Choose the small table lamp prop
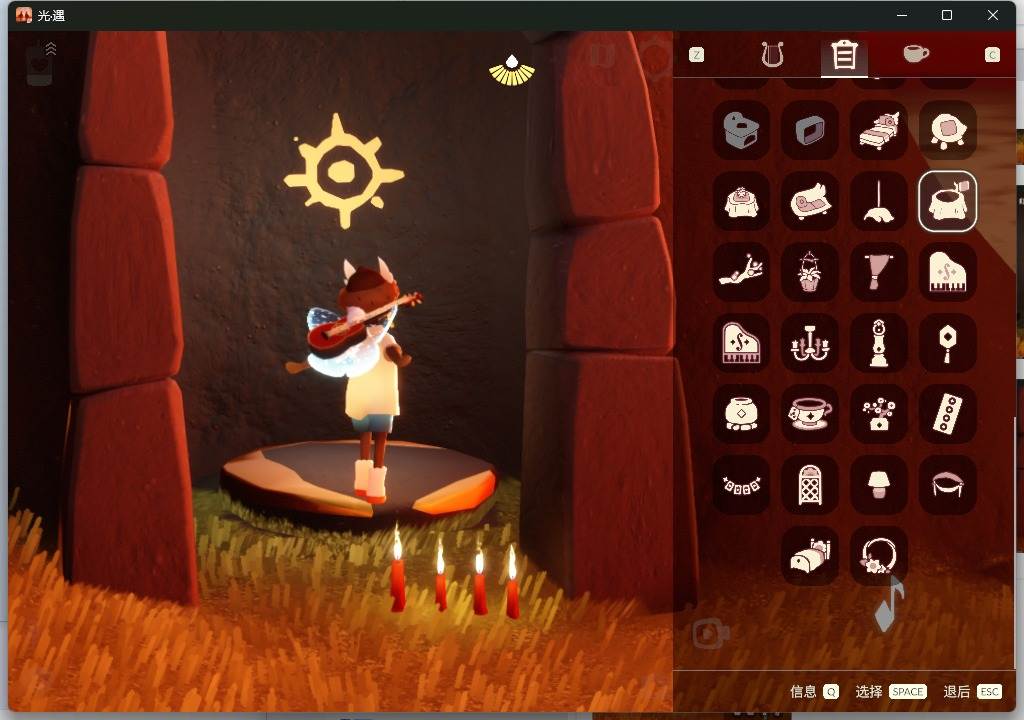1024x720 pixels. (879, 485)
